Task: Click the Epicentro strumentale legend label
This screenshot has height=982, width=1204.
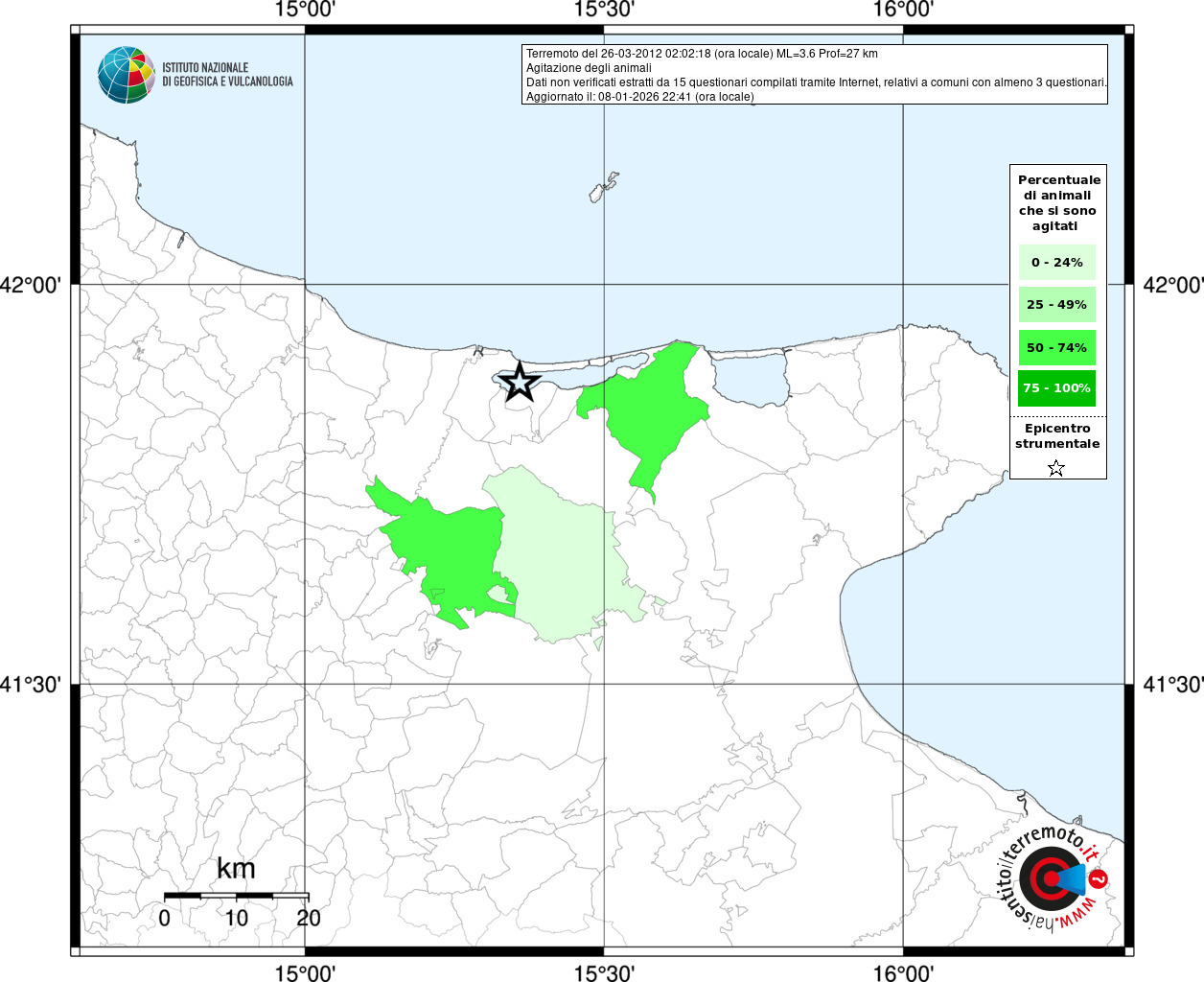Action: click(1057, 436)
